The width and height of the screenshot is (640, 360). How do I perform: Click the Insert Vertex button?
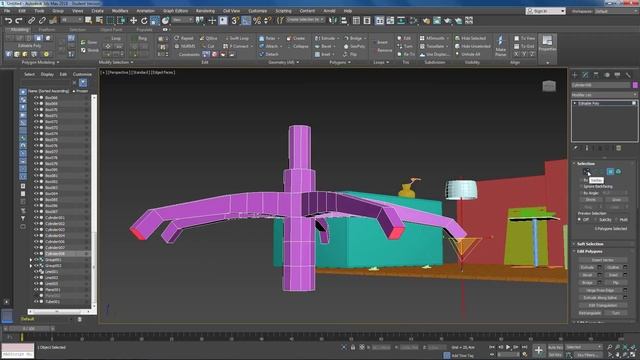pyautogui.click(x=603, y=260)
